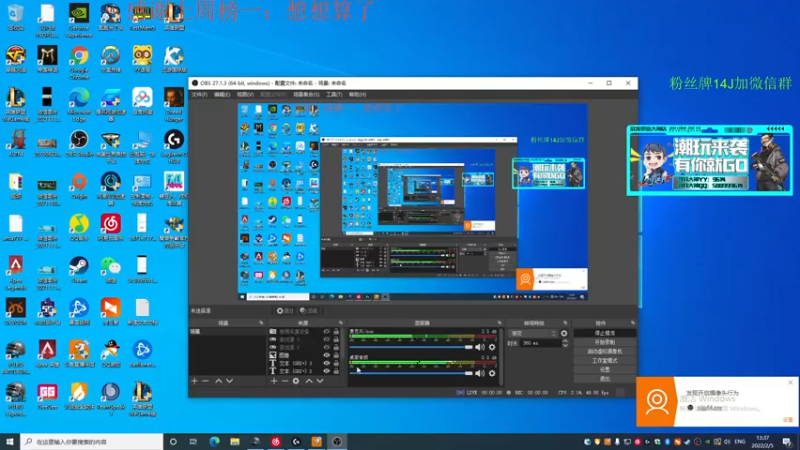The width and height of the screenshot is (800, 450).
Task: Open the 帮助(H) menu in OBS
Action: coord(357,95)
